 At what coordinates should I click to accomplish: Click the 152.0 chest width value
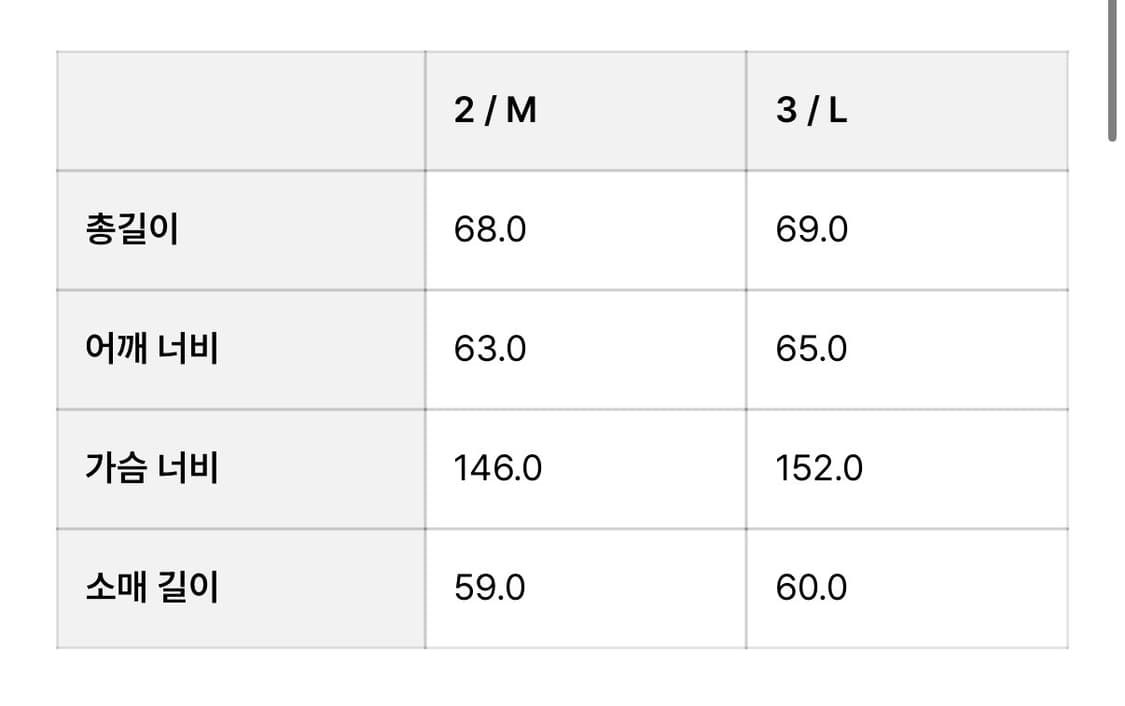819,468
